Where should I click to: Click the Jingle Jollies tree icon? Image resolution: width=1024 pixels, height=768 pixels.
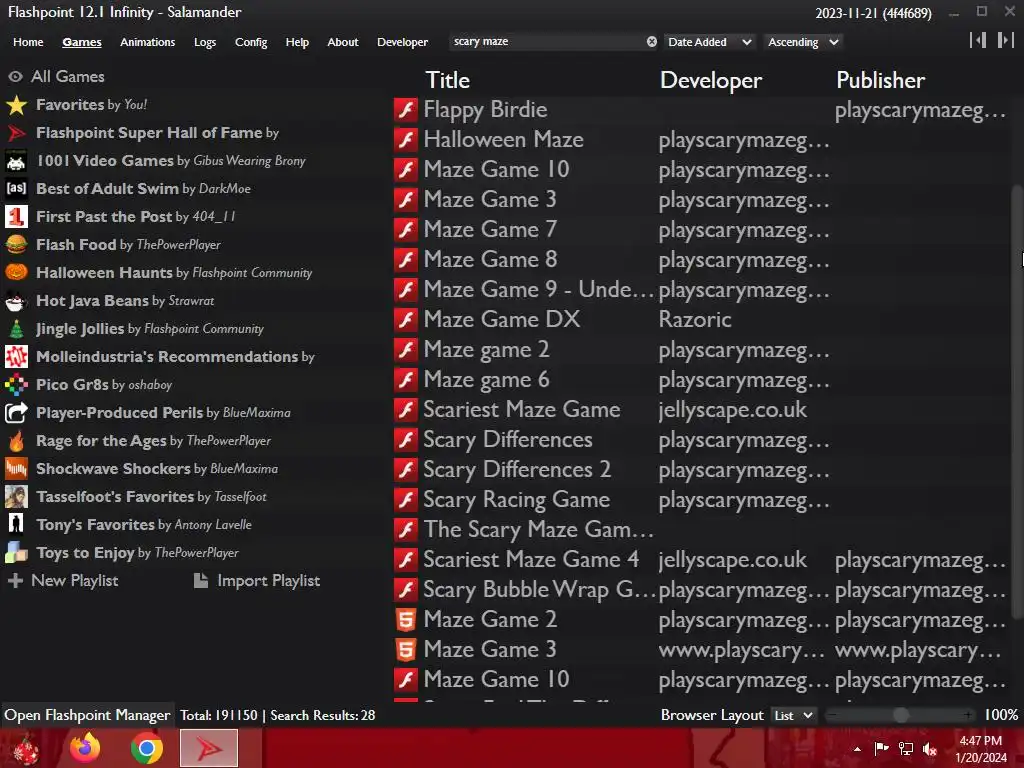(16, 328)
